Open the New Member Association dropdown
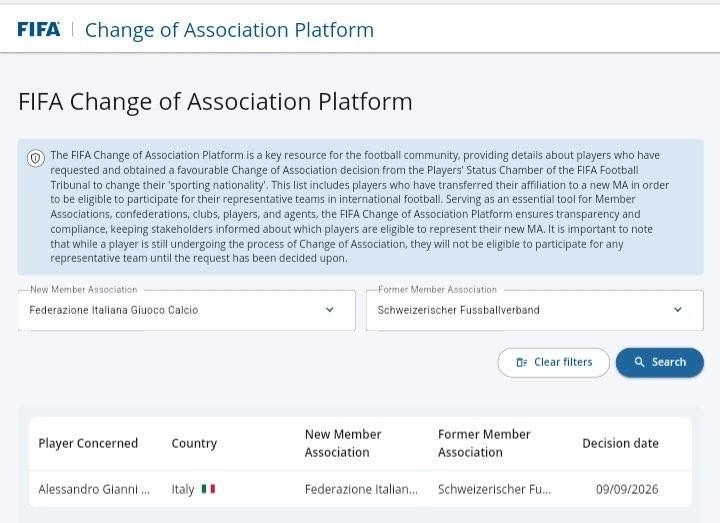The height and width of the screenshot is (523, 720). 186,310
